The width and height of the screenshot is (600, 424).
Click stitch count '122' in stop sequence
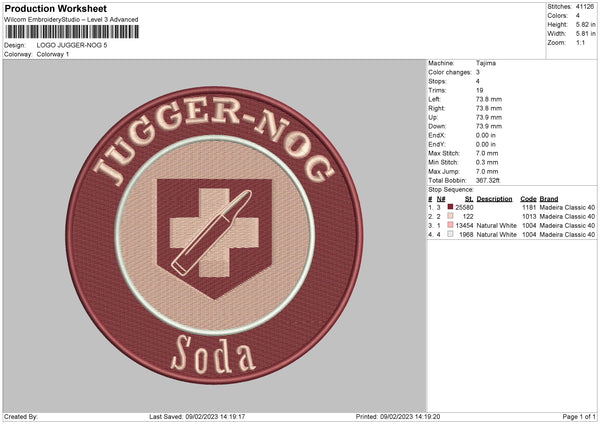[x=468, y=216]
